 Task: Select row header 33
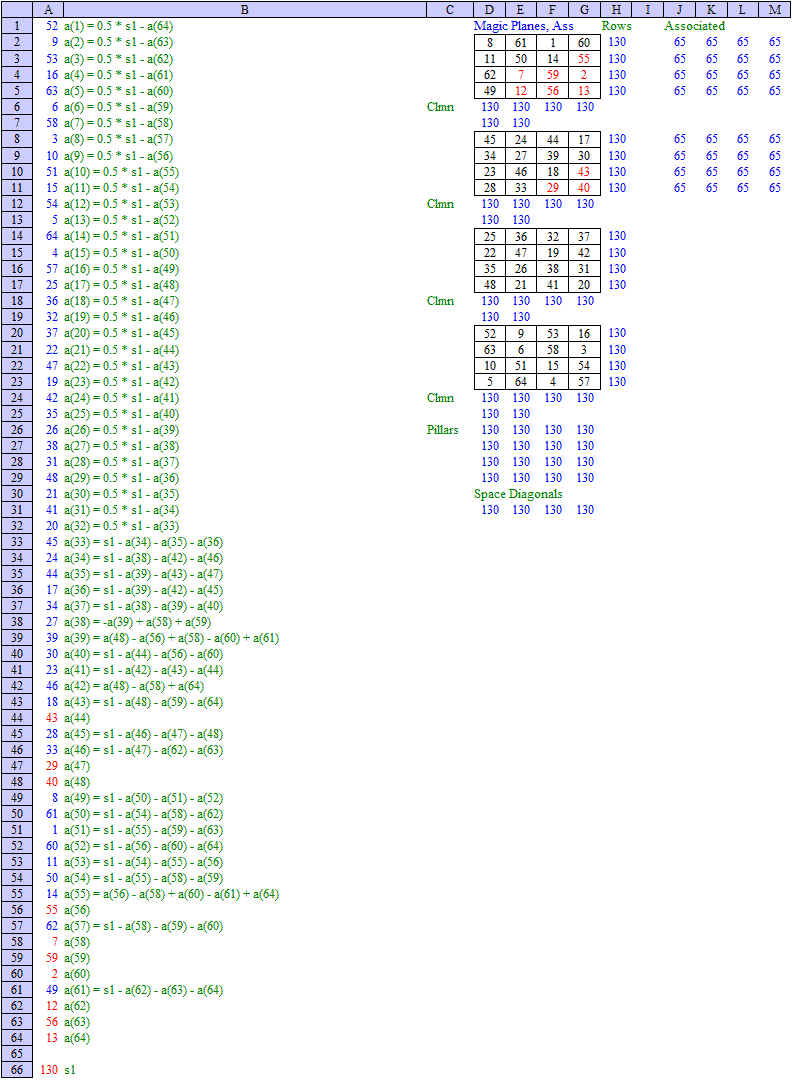(17, 542)
